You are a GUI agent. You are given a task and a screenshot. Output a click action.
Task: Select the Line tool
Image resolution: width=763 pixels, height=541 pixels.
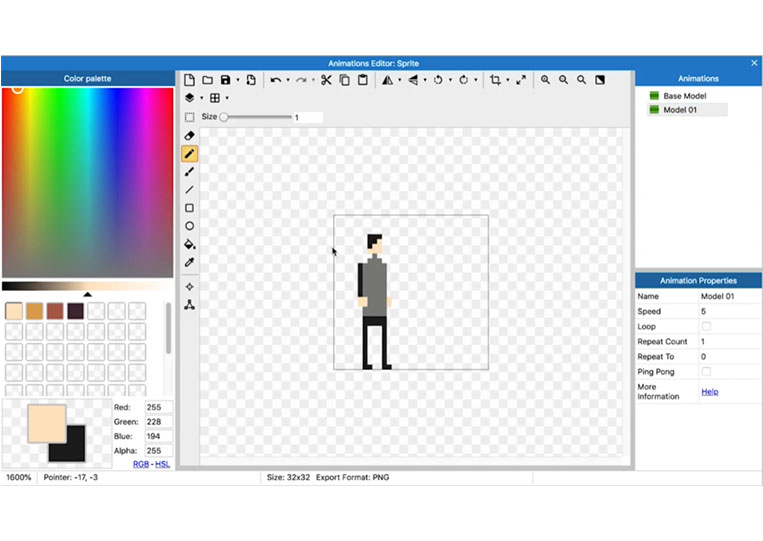point(190,190)
